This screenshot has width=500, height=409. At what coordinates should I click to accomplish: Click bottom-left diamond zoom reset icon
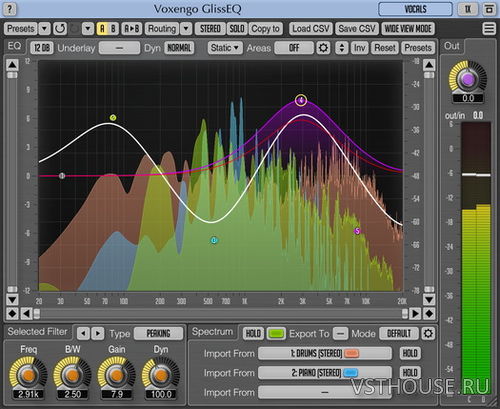point(12,314)
